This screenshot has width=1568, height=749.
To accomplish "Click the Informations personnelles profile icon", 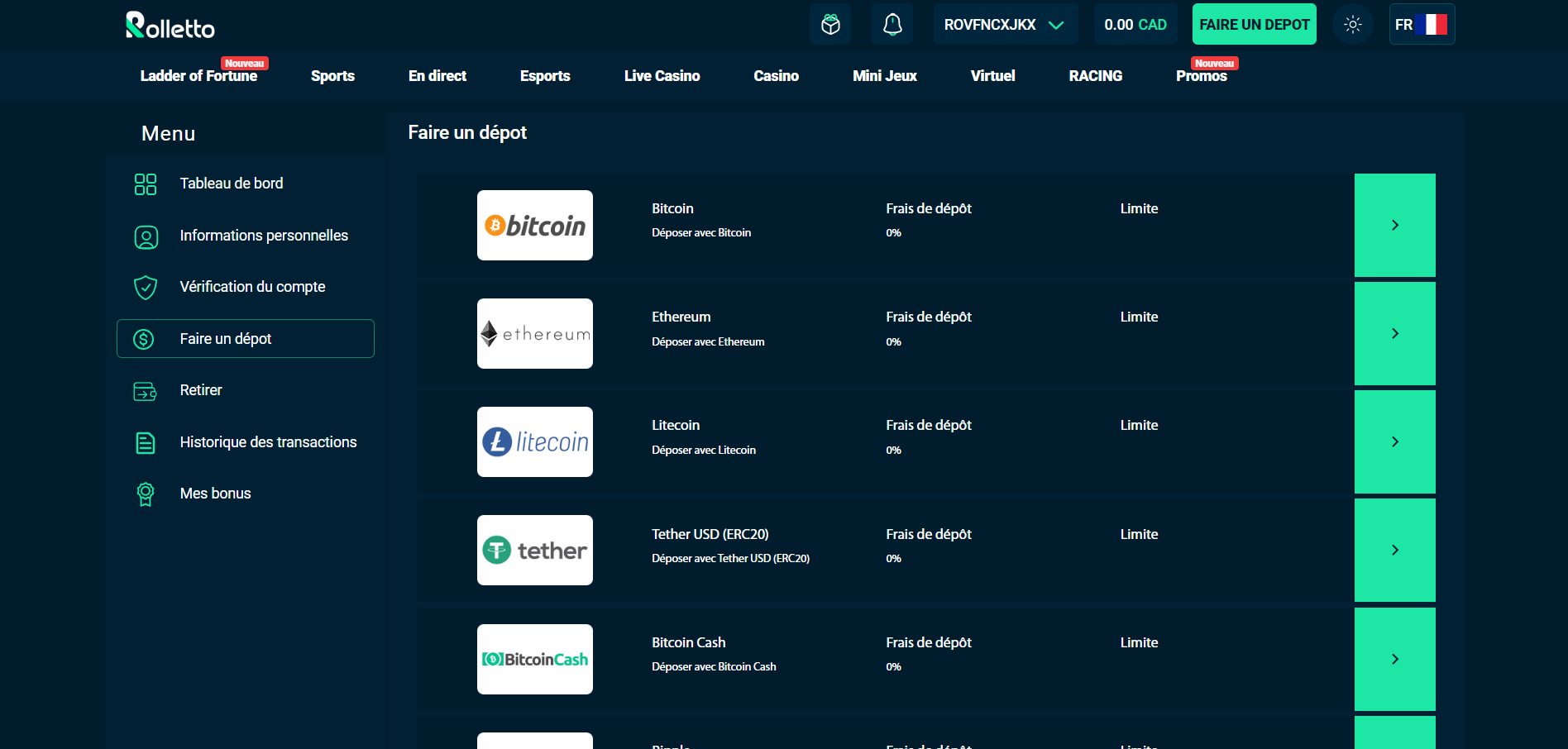I will click(146, 236).
